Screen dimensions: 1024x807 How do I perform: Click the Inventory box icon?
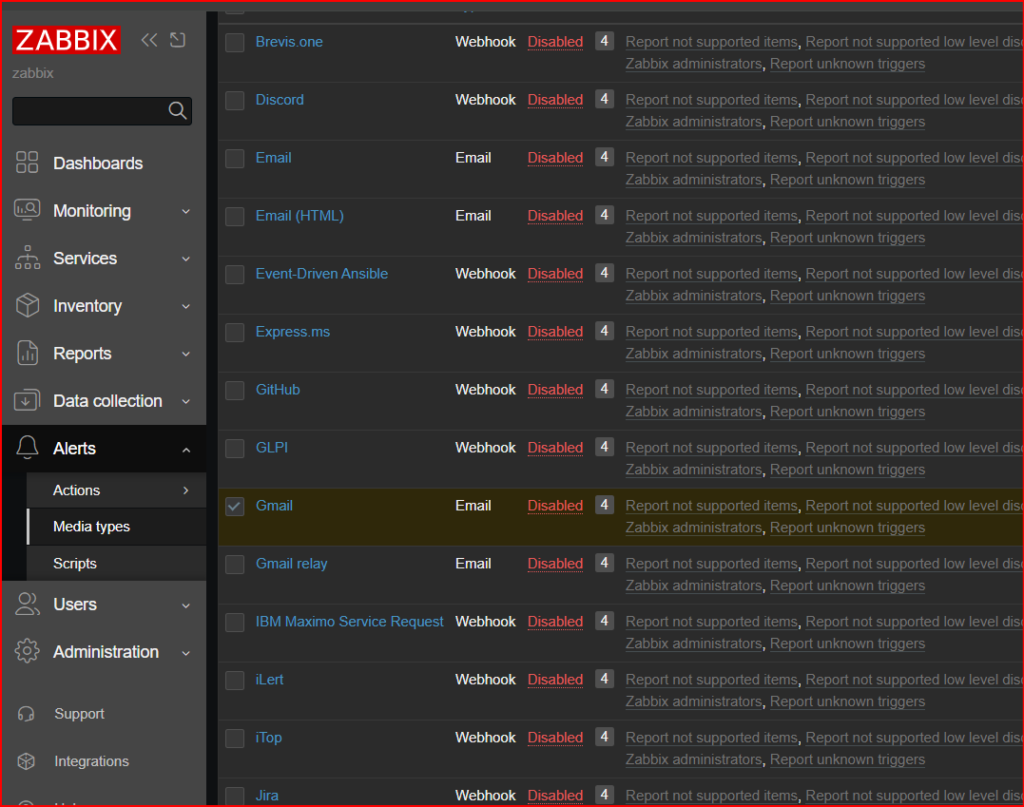pos(27,305)
